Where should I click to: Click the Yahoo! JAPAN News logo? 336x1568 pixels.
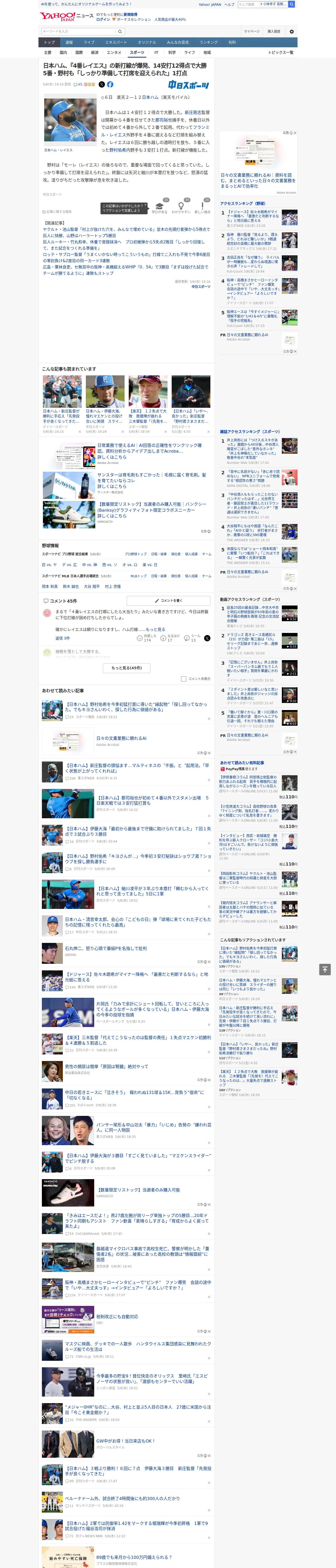67,16
